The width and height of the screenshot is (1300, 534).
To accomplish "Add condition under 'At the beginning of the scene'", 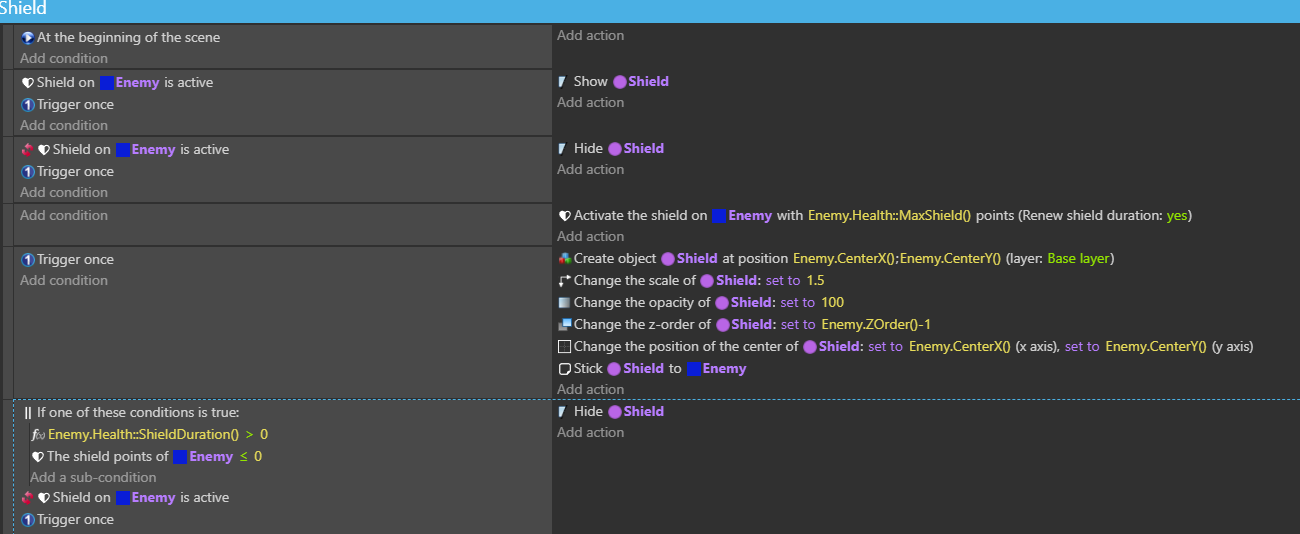I will point(64,58).
